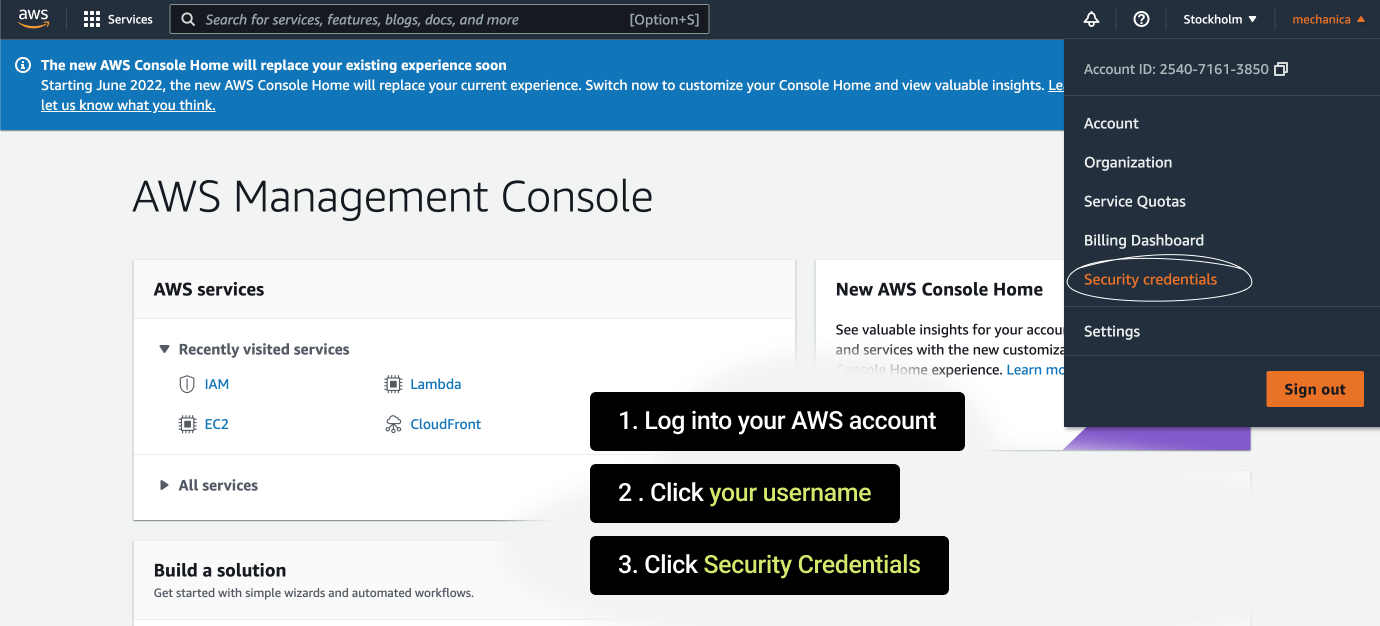Click the Account ID number text
1380x626 pixels.
click(x=1214, y=69)
